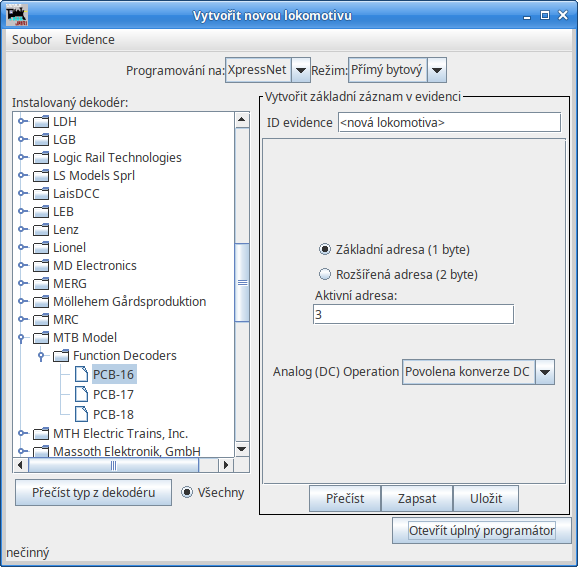Collapse the MTB Model tree node
The height and width of the screenshot is (567, 578).
[21, 338]
